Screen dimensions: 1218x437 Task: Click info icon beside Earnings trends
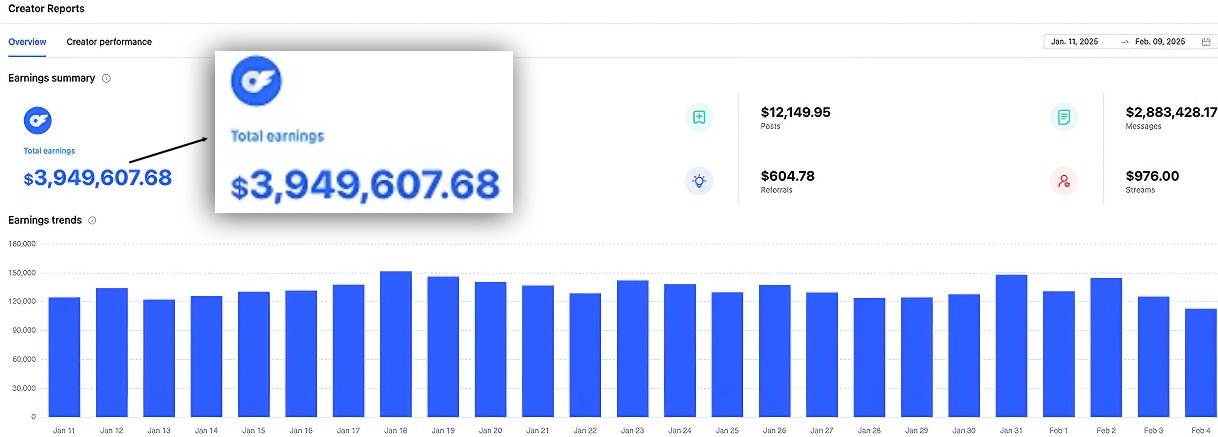tap(92, 220)
